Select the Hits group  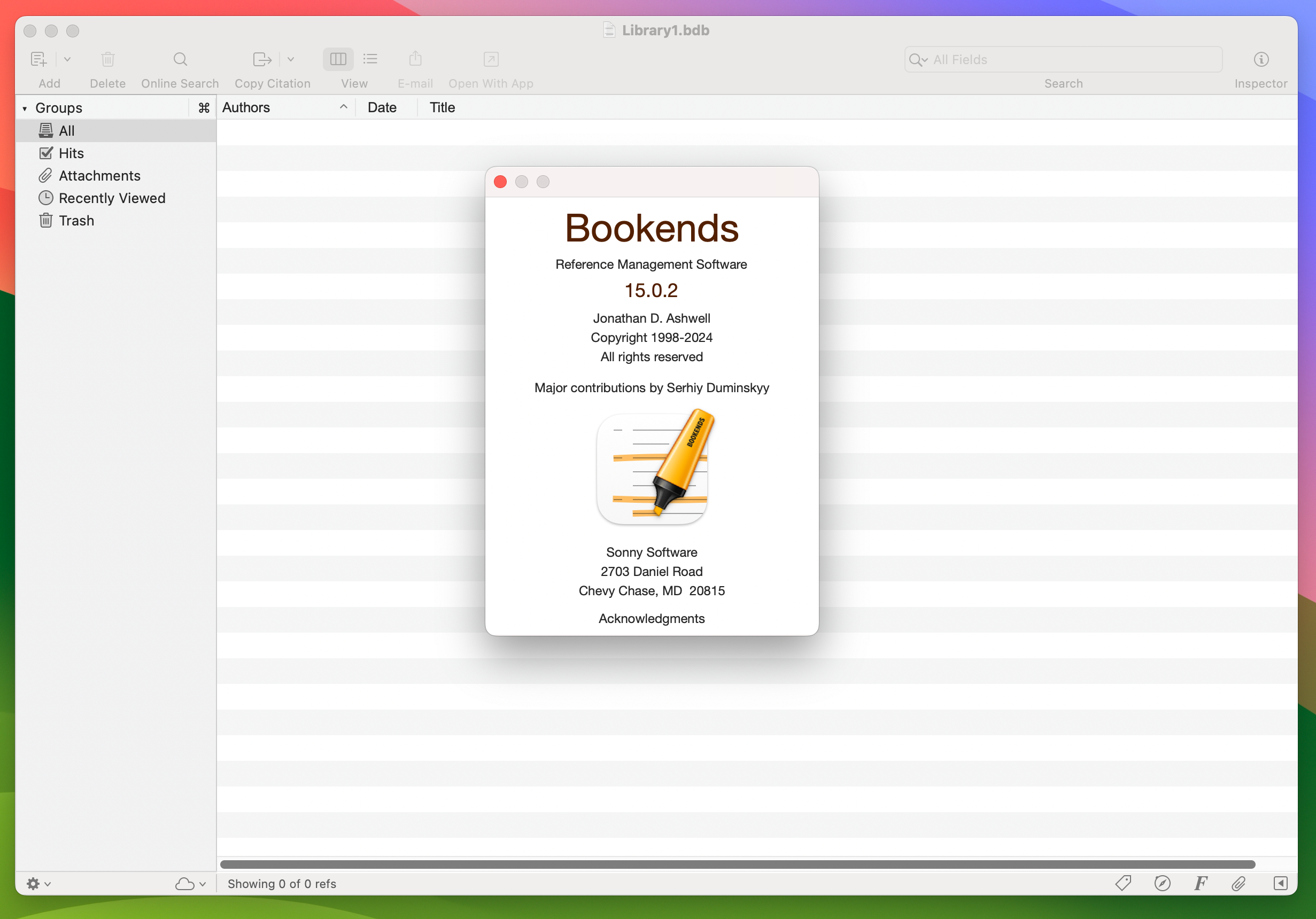pyautogui.click(x=71, y=153)
